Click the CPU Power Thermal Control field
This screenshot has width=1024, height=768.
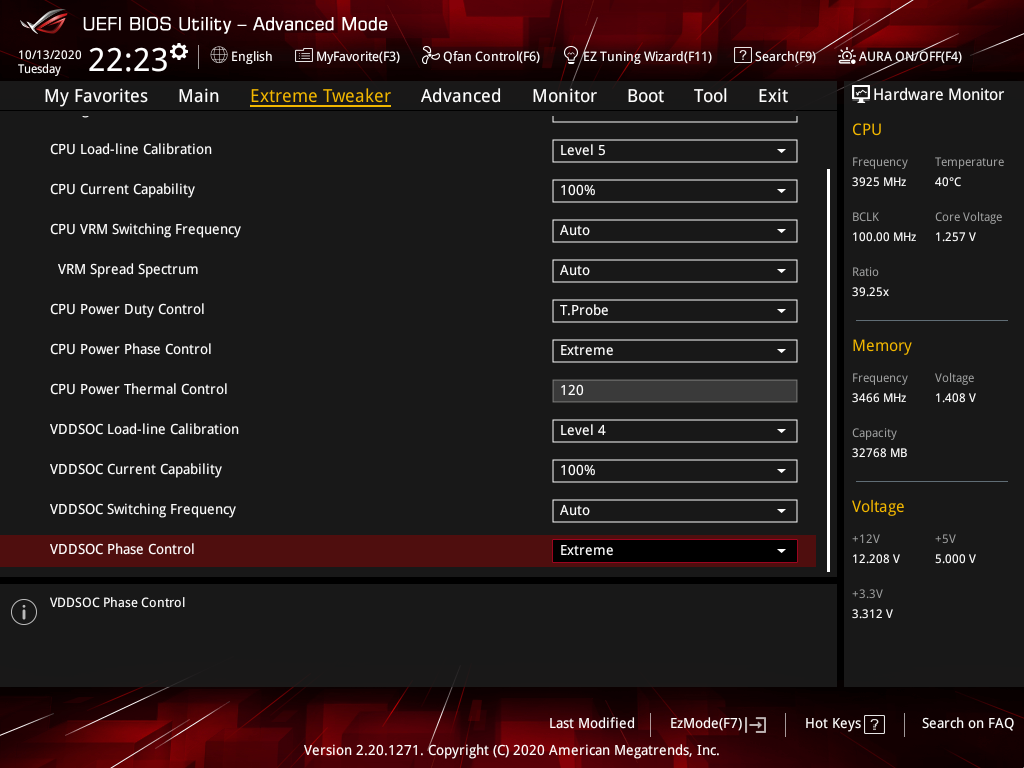(x=675, y=391)
